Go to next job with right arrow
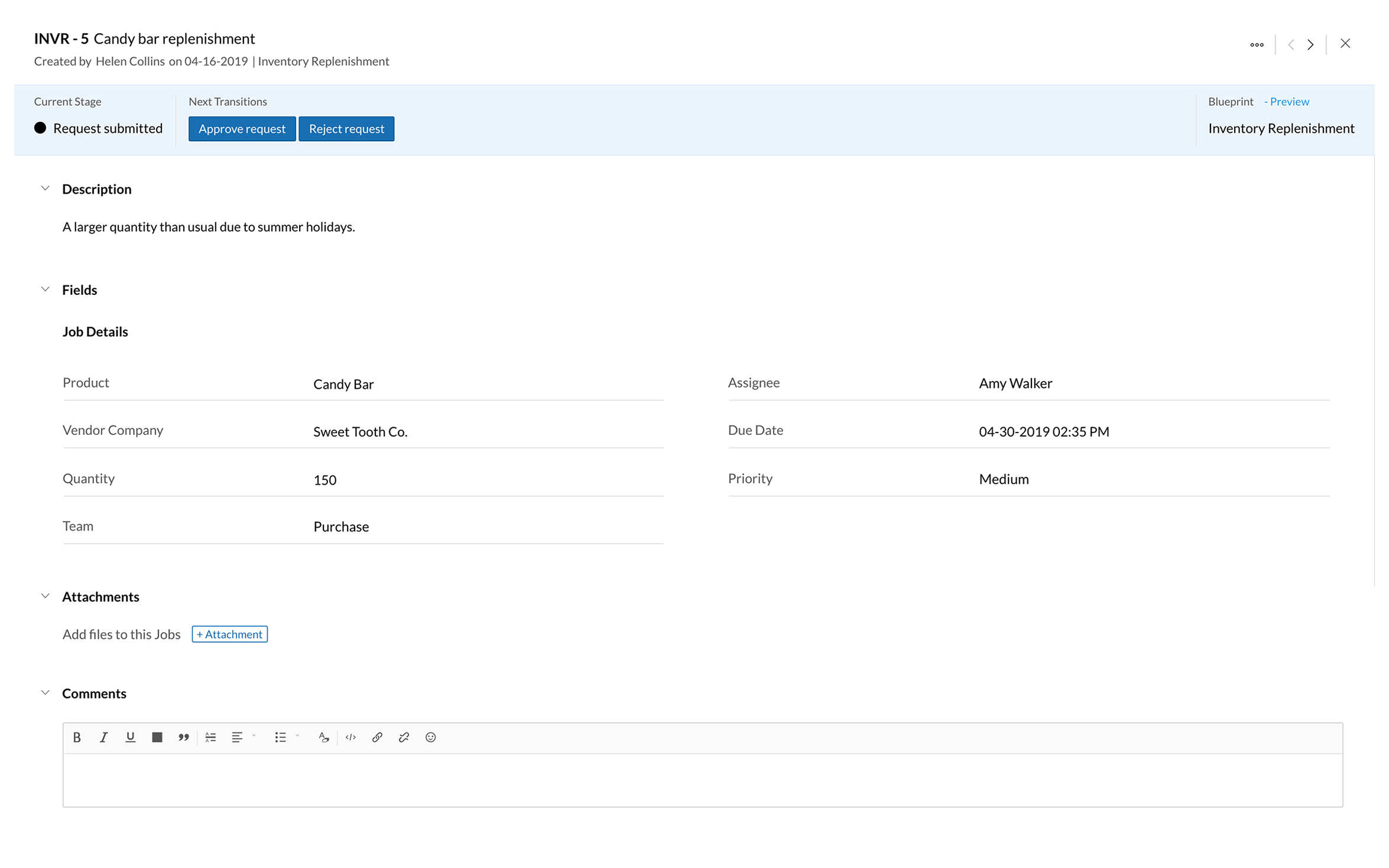The height and width of the screenshot is (868, 1389). pos(1310,44)
